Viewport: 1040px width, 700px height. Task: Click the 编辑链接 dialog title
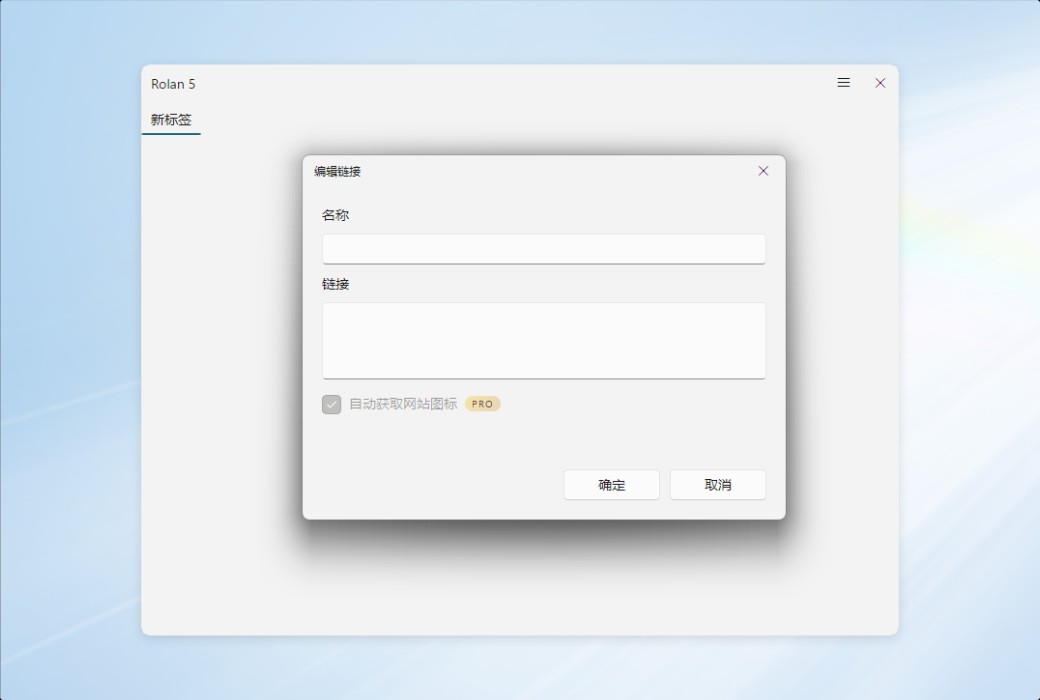click(x=338, y=172)
